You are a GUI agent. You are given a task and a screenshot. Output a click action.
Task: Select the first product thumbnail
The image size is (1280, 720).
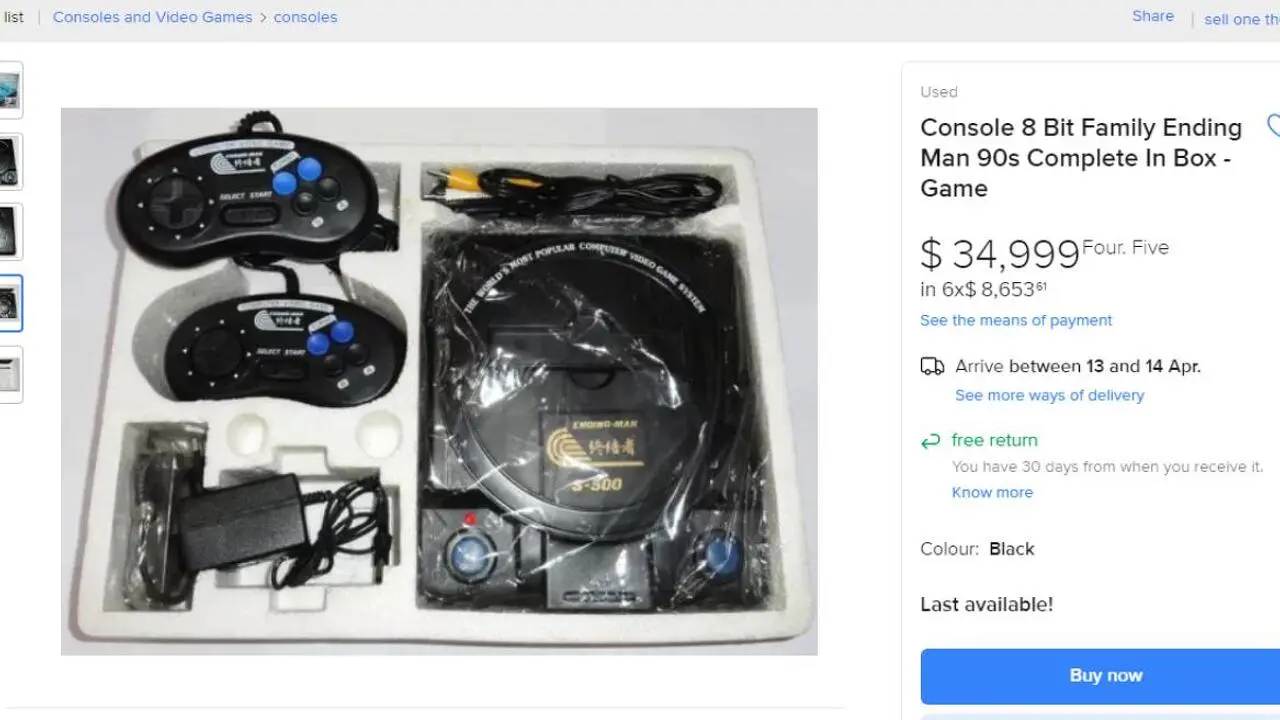(x=9, y=90)
